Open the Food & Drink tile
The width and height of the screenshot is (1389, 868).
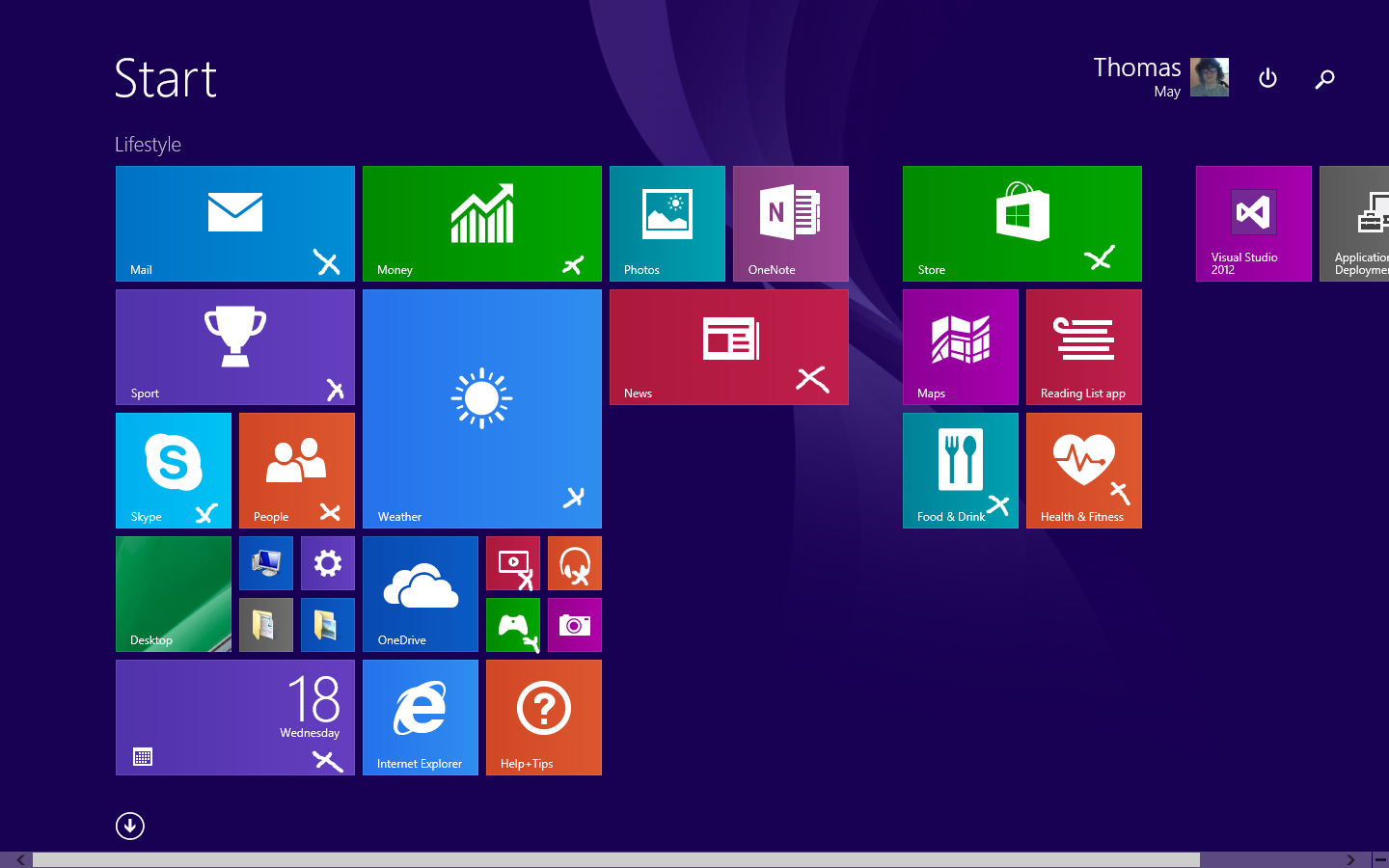click(961, 471)
